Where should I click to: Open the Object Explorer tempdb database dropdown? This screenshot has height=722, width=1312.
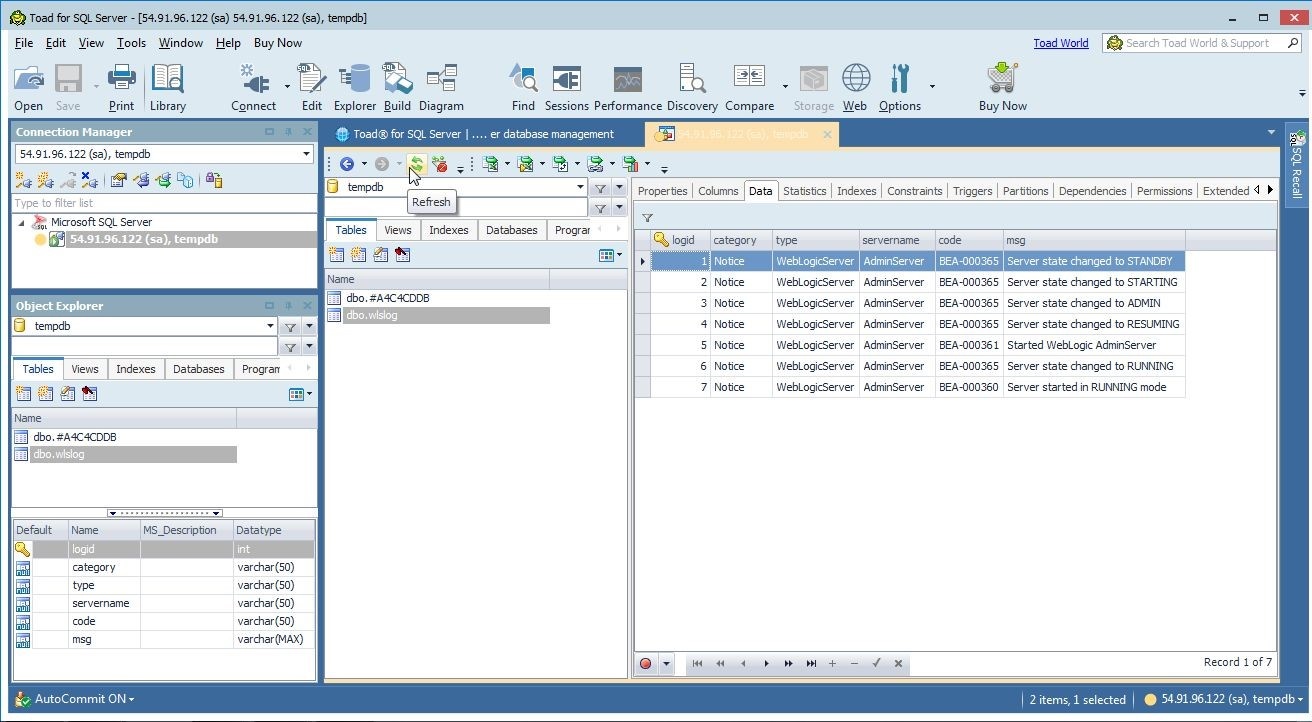coord(270,326)
